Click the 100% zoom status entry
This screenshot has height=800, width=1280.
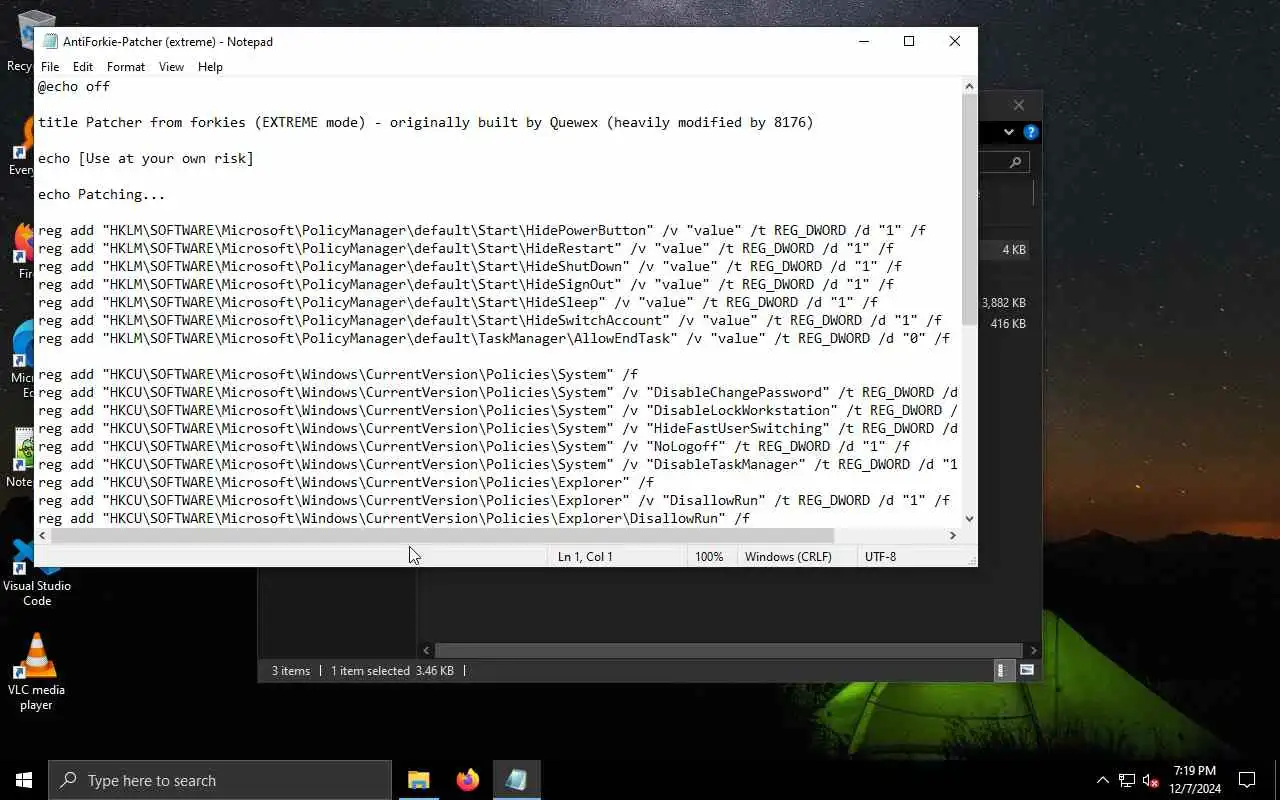click(709, 557)
